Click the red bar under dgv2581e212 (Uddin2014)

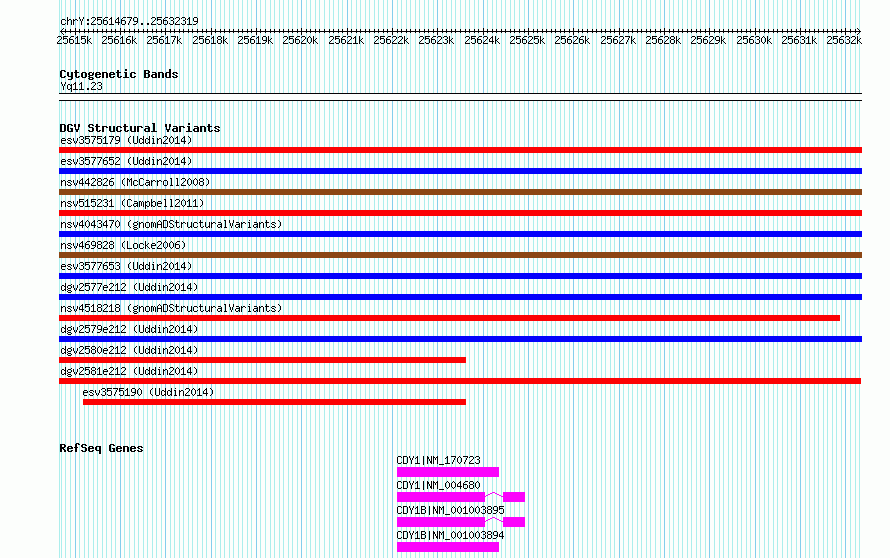460,381
